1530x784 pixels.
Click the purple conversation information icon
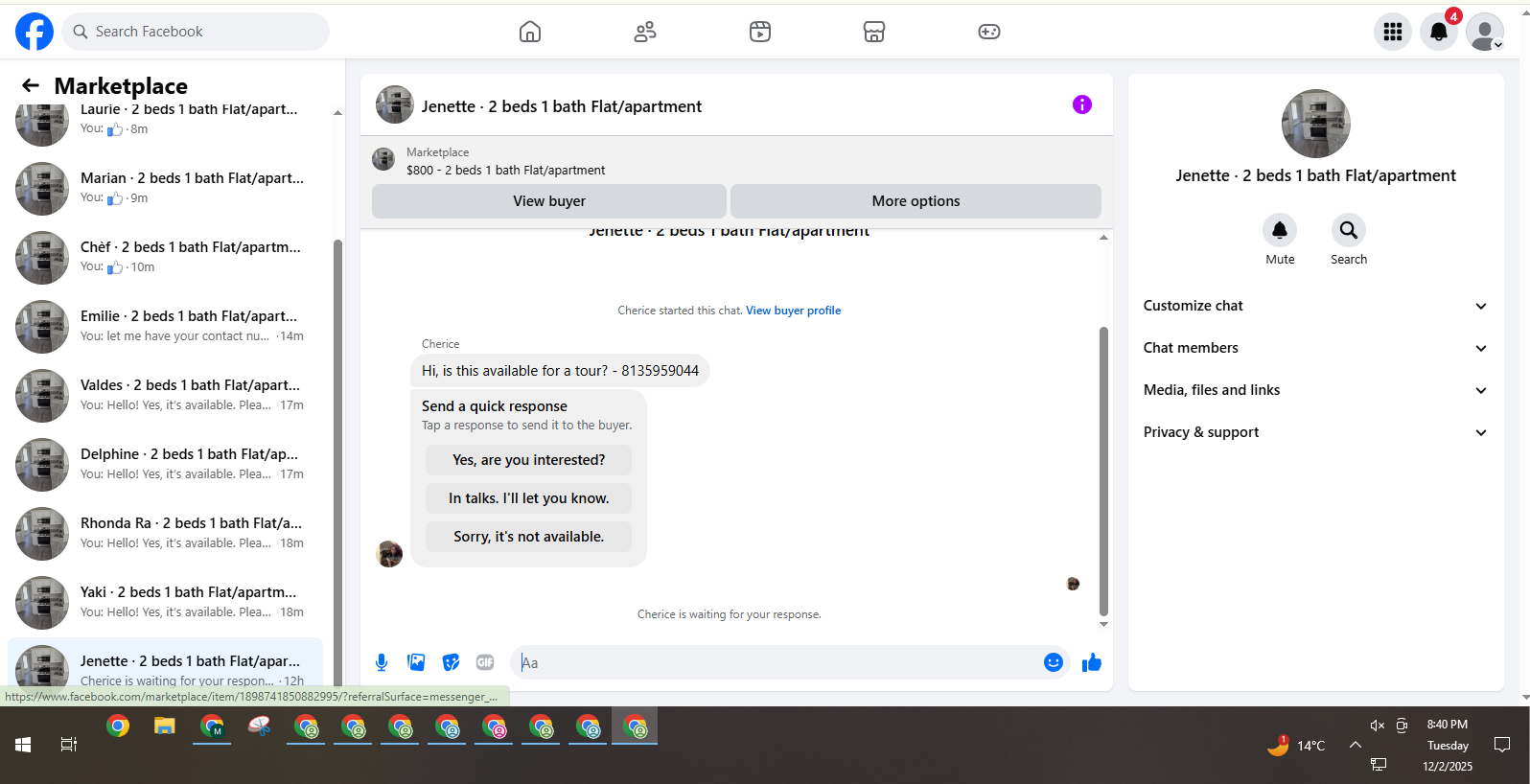click(1082, 104)
